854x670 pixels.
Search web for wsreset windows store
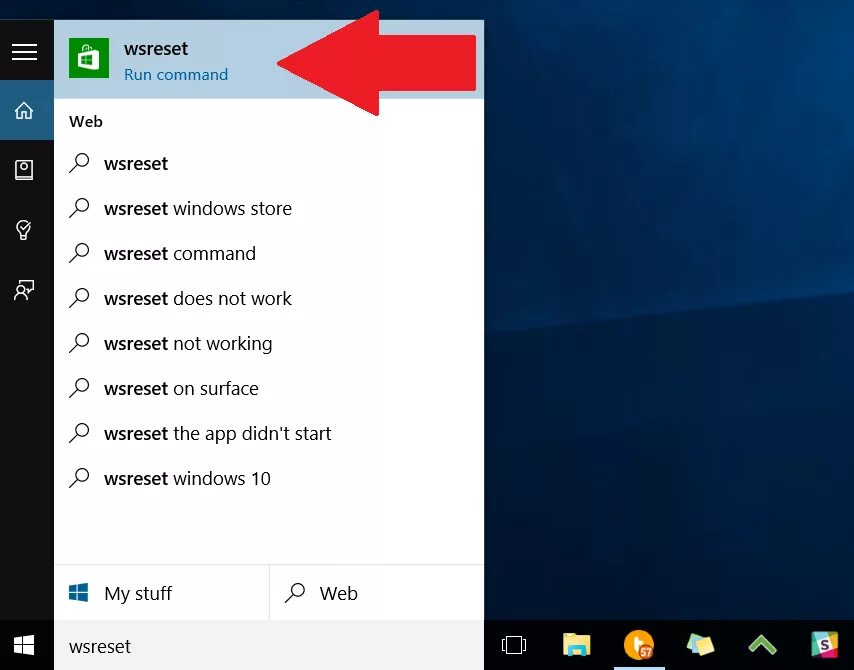pos(197,208)
